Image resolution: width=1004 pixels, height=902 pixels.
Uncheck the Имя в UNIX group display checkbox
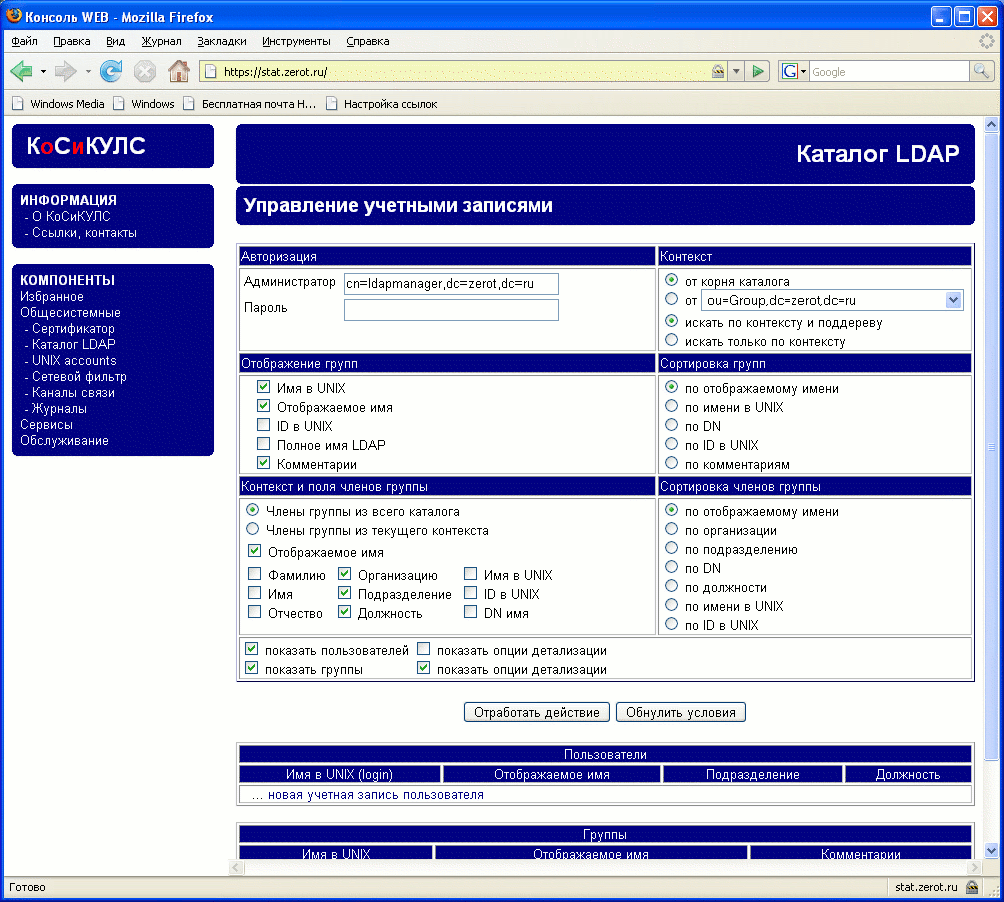(263, 387)
